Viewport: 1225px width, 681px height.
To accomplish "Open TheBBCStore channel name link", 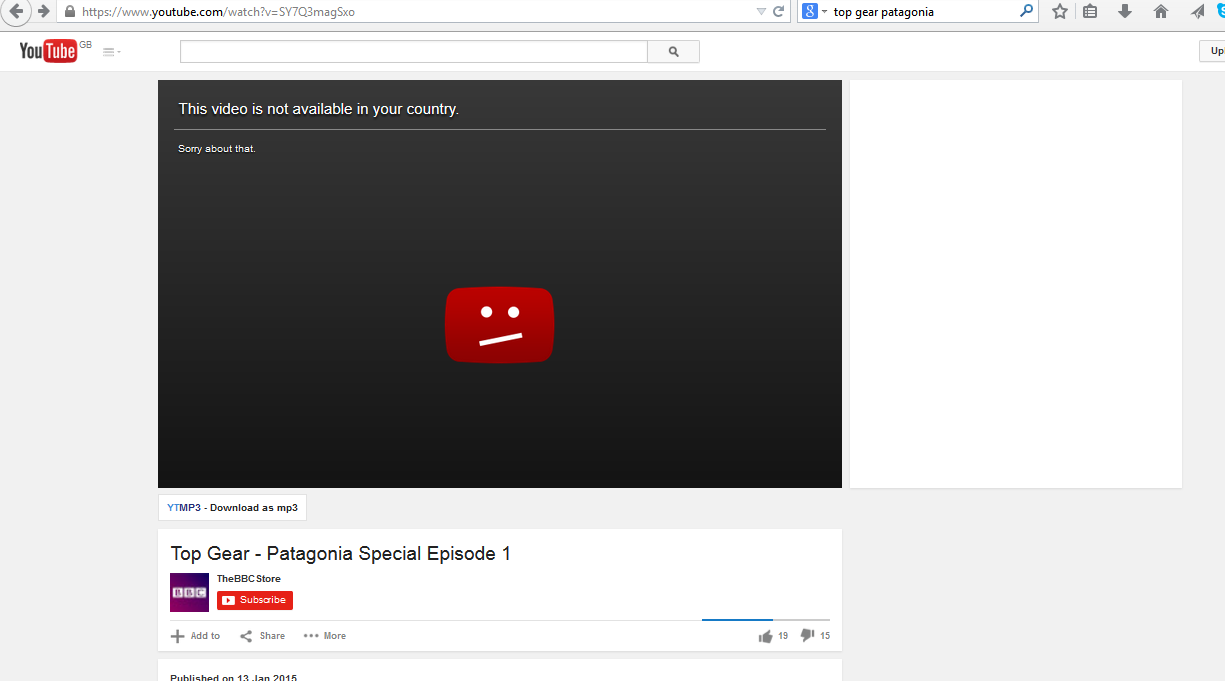I will [x=249, y=579].
